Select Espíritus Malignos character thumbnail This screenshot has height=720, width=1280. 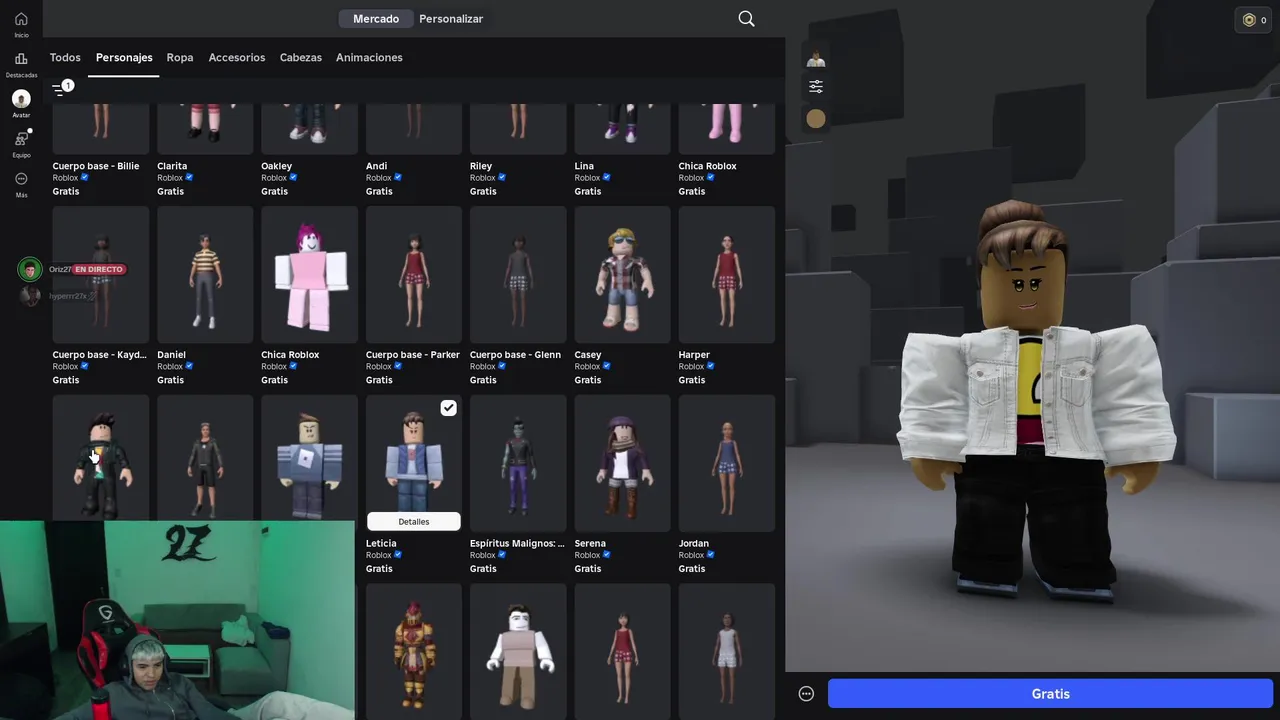(518, 463)
